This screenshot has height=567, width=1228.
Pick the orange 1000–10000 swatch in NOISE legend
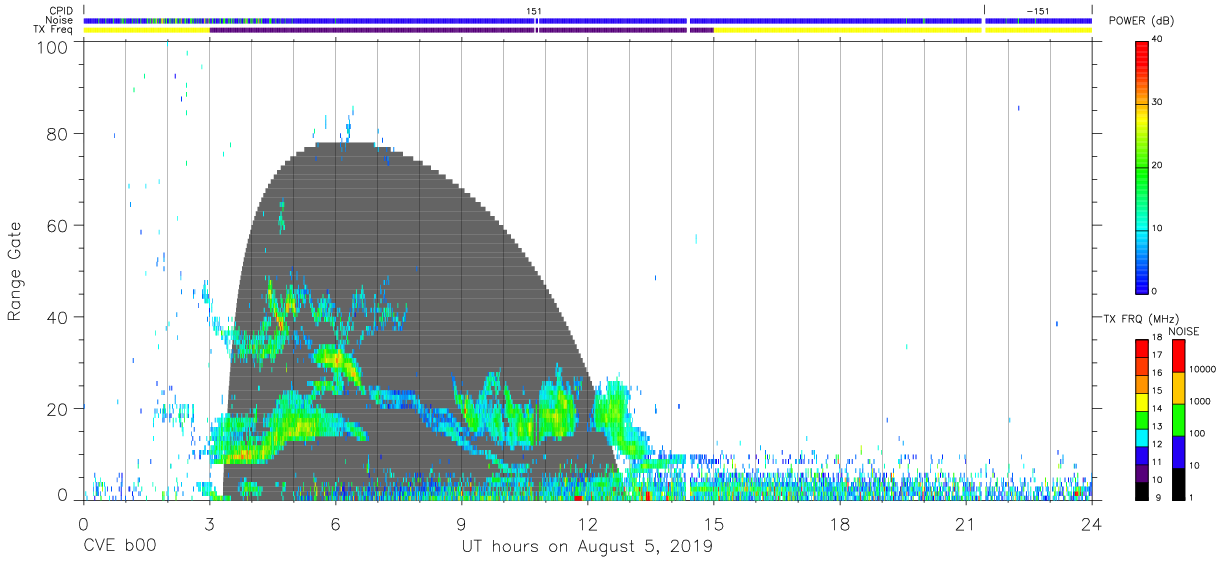pos(1178,388)
